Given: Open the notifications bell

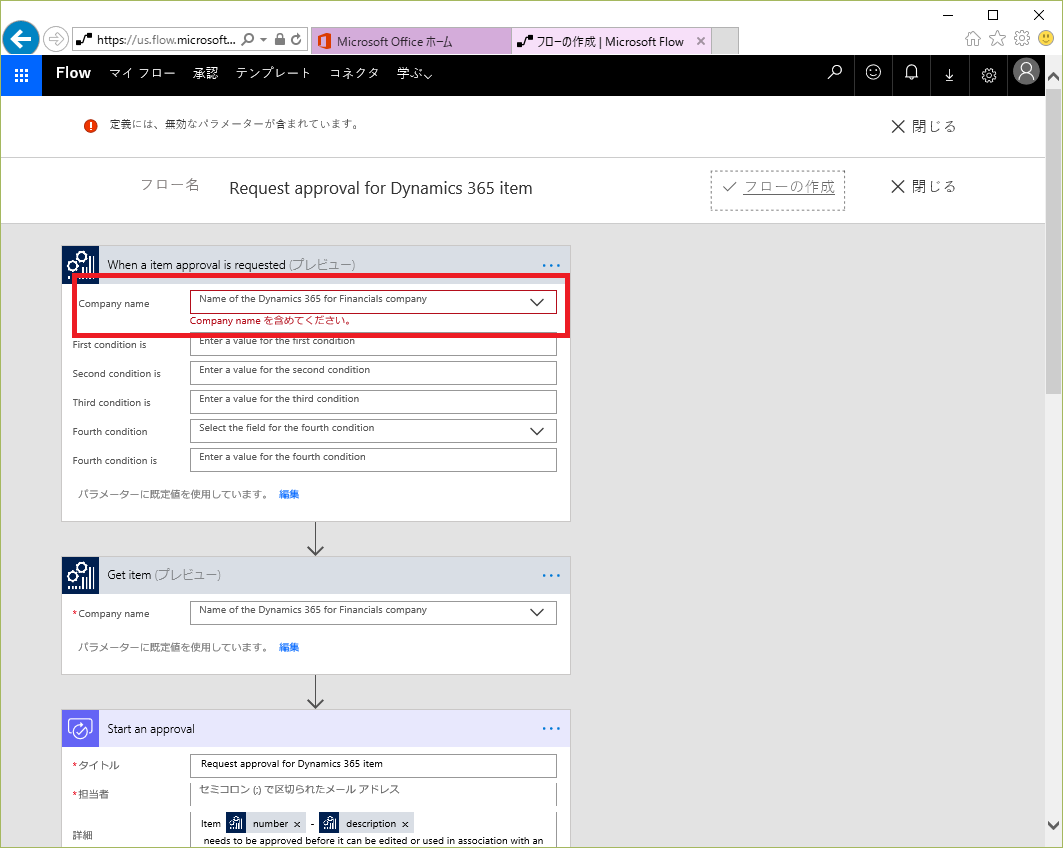Looking at the screenshot, I should tap(912, 73).
